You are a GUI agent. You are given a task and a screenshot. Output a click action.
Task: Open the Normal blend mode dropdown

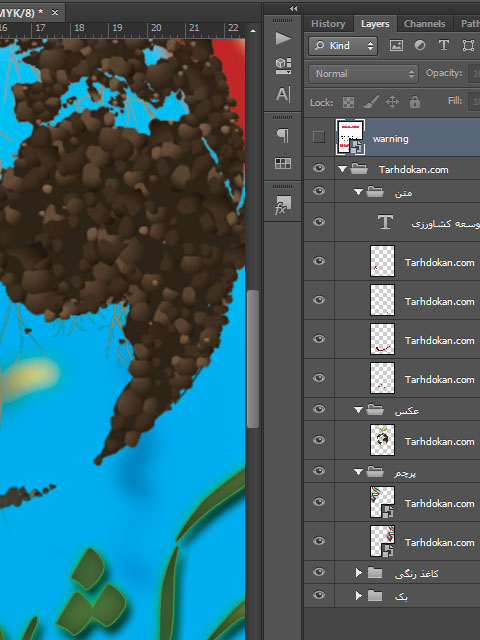363,74
